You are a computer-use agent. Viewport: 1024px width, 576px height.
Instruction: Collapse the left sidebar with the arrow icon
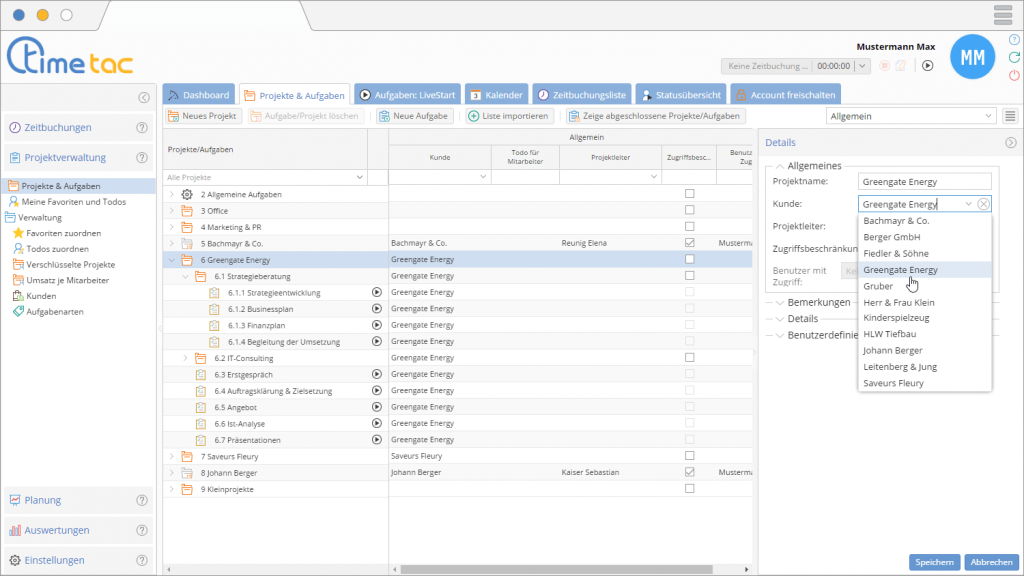[144, 97]
